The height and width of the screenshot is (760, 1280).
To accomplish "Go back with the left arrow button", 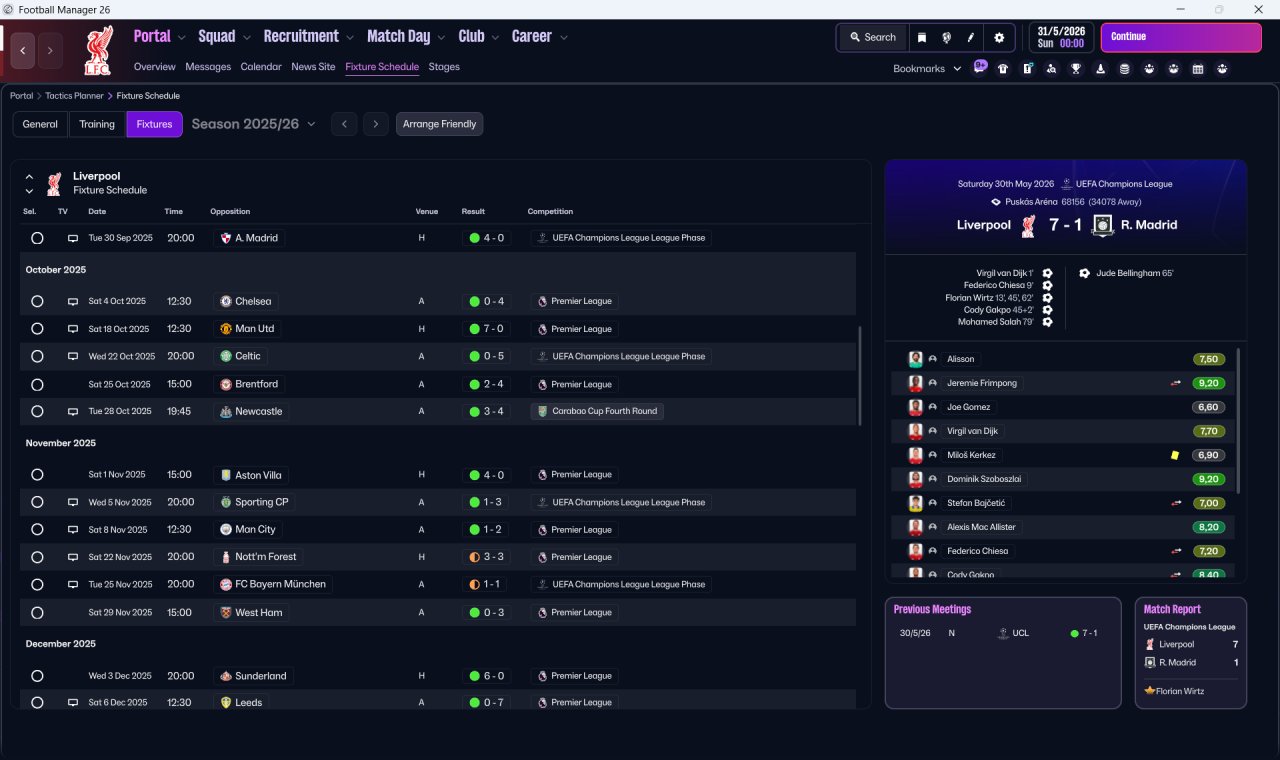I will pyautogui.click(x=23, y=50).
